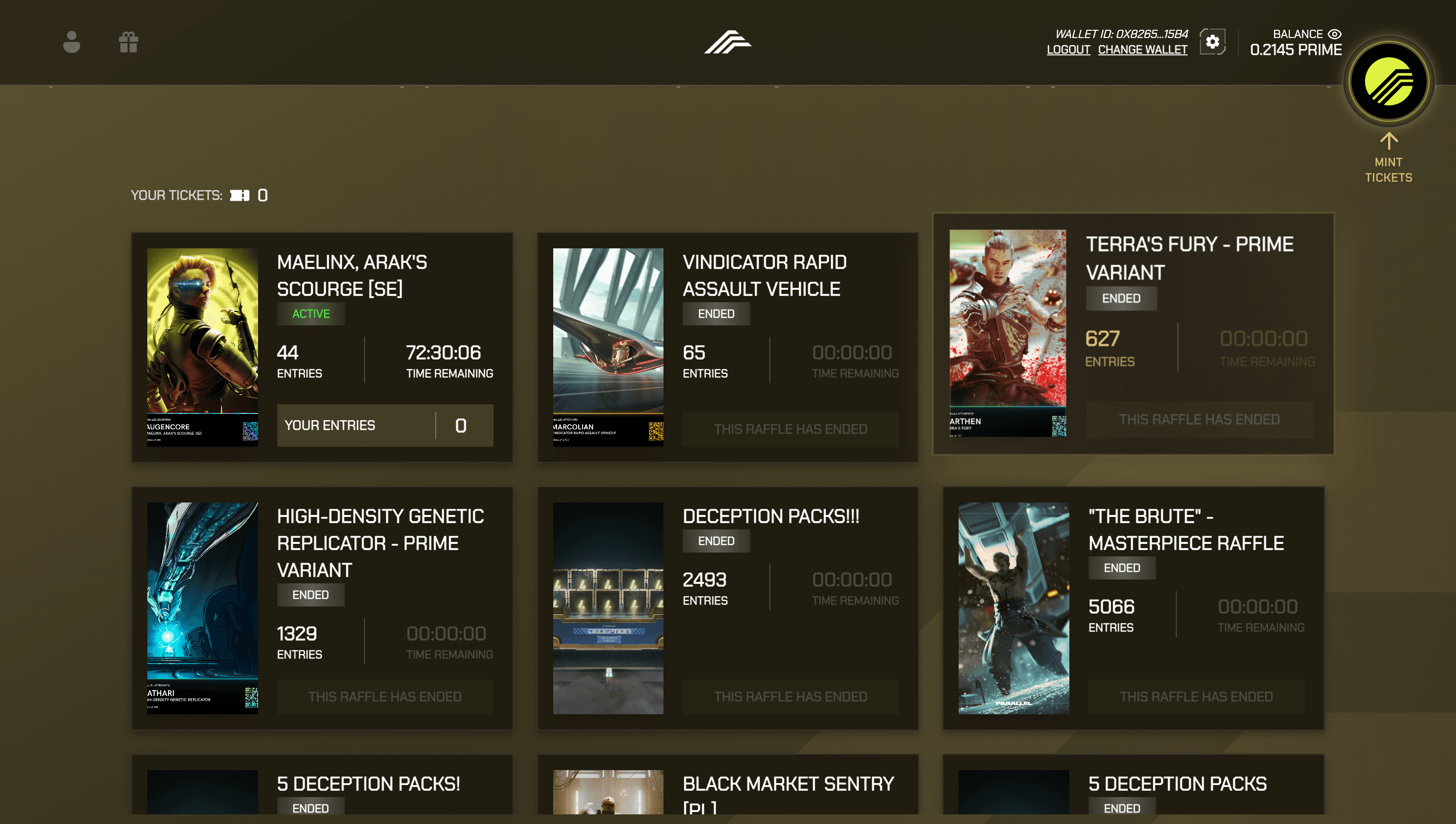Click Your Entries box on Maelinx raffle

[385, 425]
